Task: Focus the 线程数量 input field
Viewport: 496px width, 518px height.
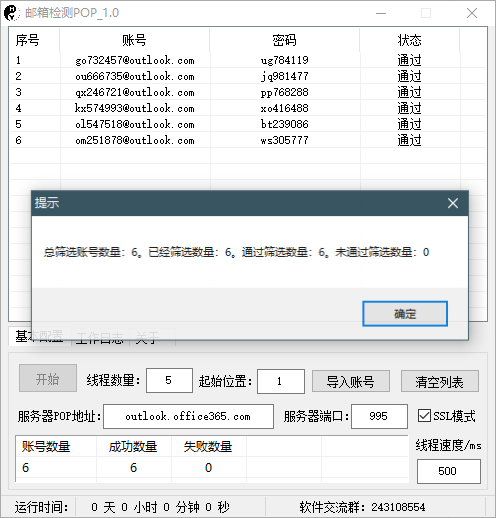Action: click(x=169, y=380)
